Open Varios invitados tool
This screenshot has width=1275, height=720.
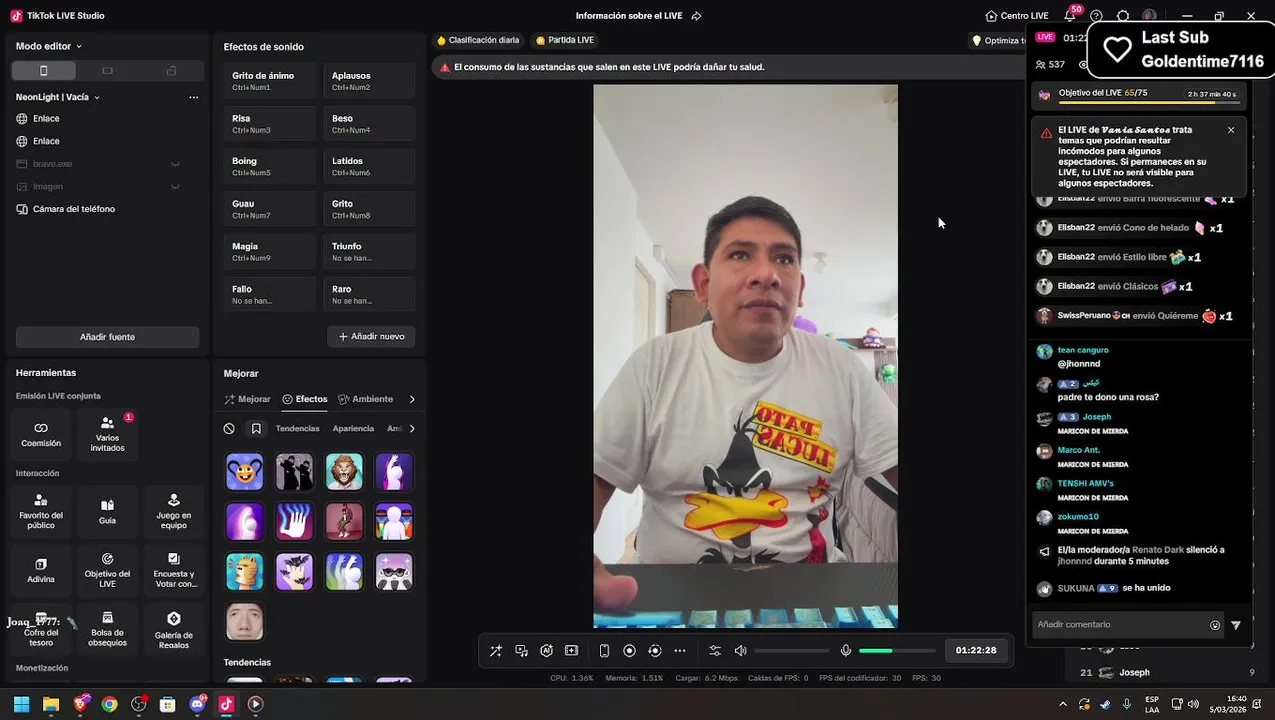point(107,433)
